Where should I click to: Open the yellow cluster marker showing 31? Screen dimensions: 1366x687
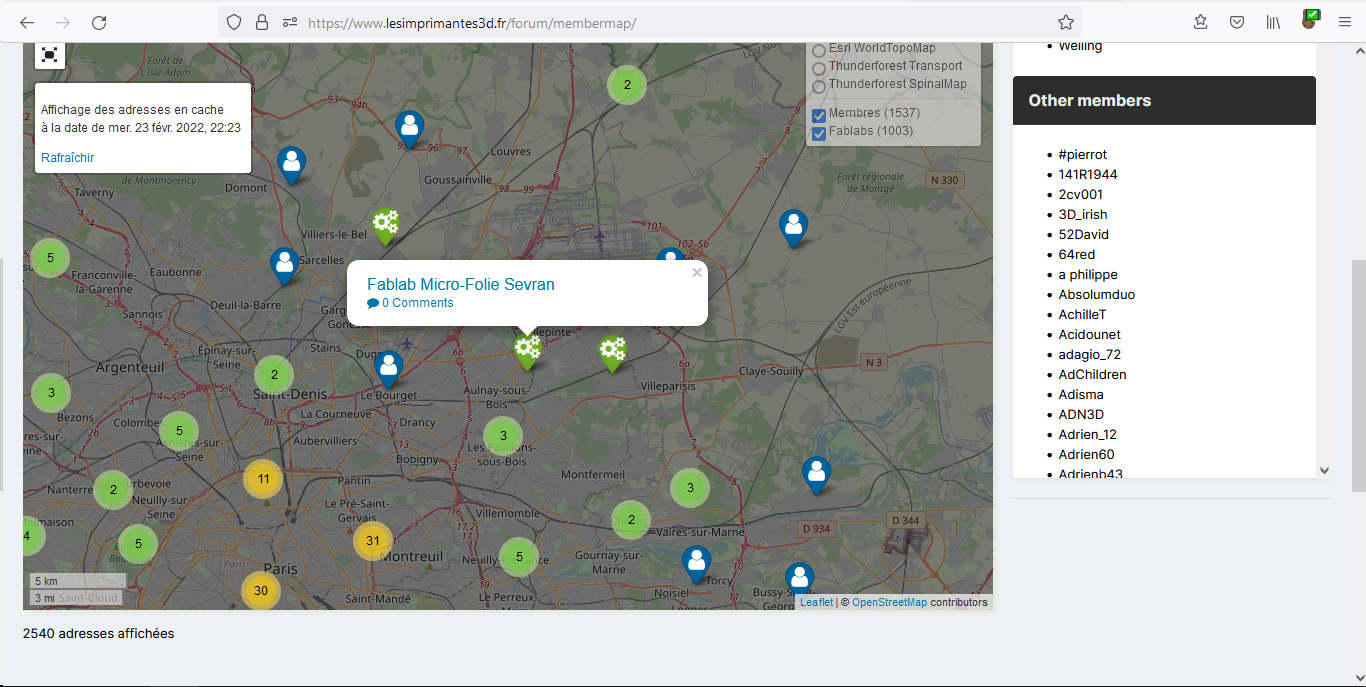tap(372, 541)
